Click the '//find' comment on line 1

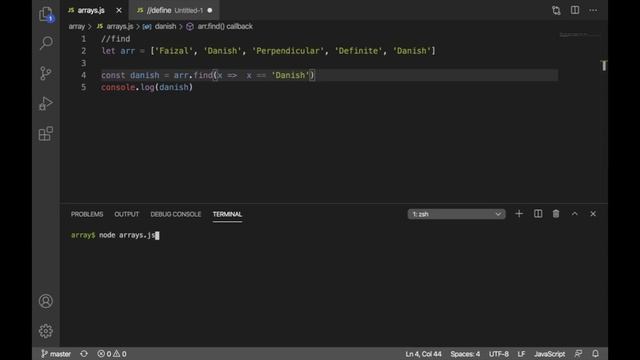pos(116,39)
